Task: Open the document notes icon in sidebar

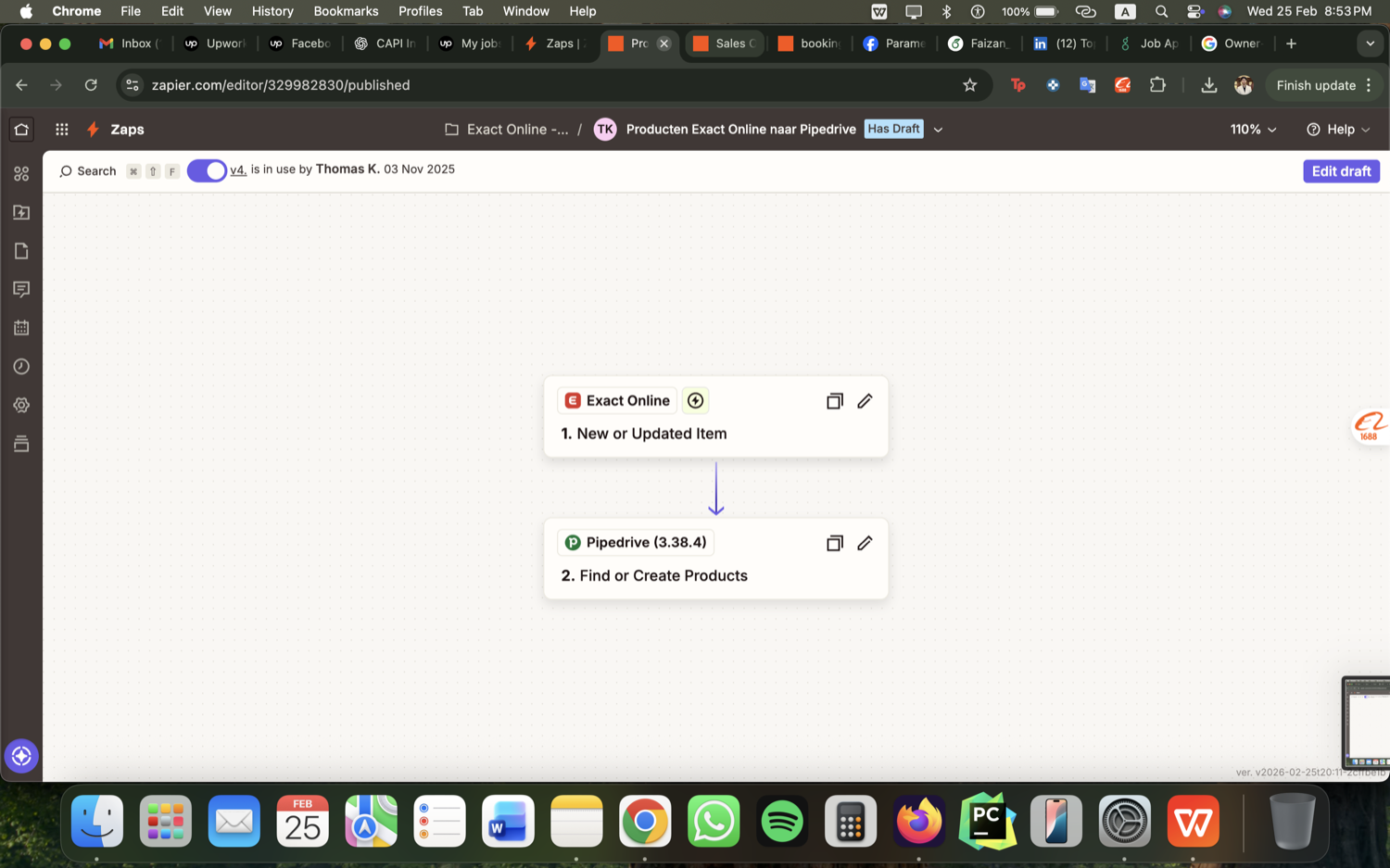Action: click(x=21, y=251)
